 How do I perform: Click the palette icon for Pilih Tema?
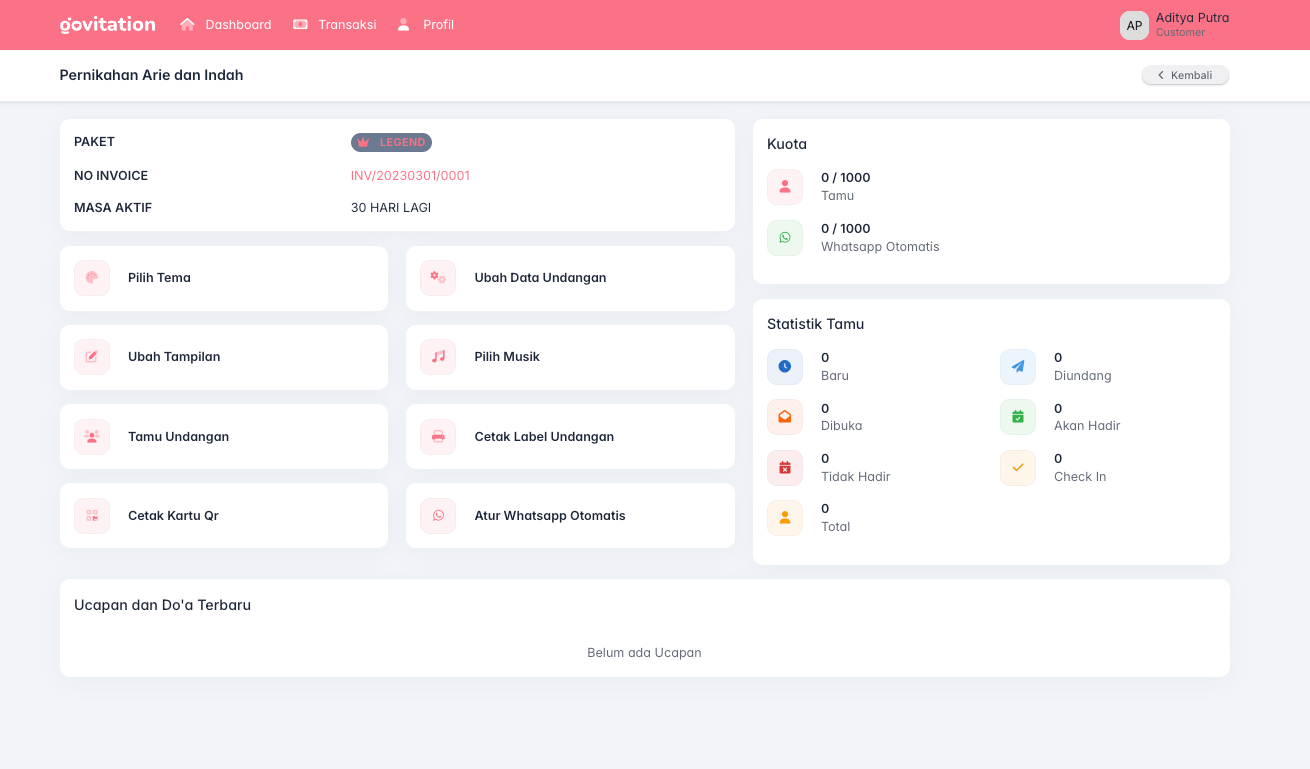(x=92, y=278)
